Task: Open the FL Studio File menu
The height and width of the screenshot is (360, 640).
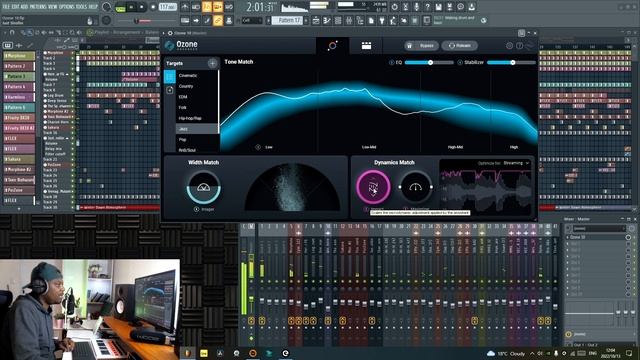Action: coord(7,7)
